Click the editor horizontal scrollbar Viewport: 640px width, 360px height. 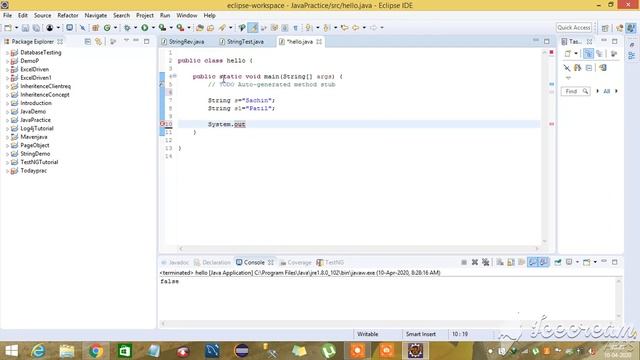pos(359,248)
